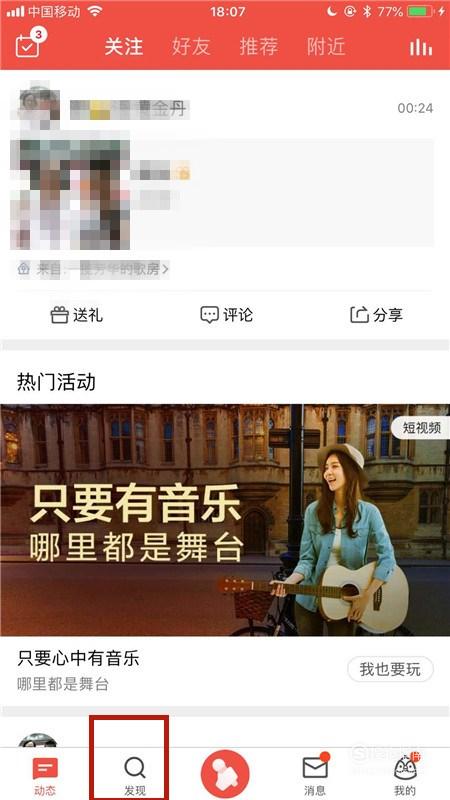Open the 来自 歌房 link chevron
Image resolution: width=450 pixels, height=800 pixels.
point(164,269)
